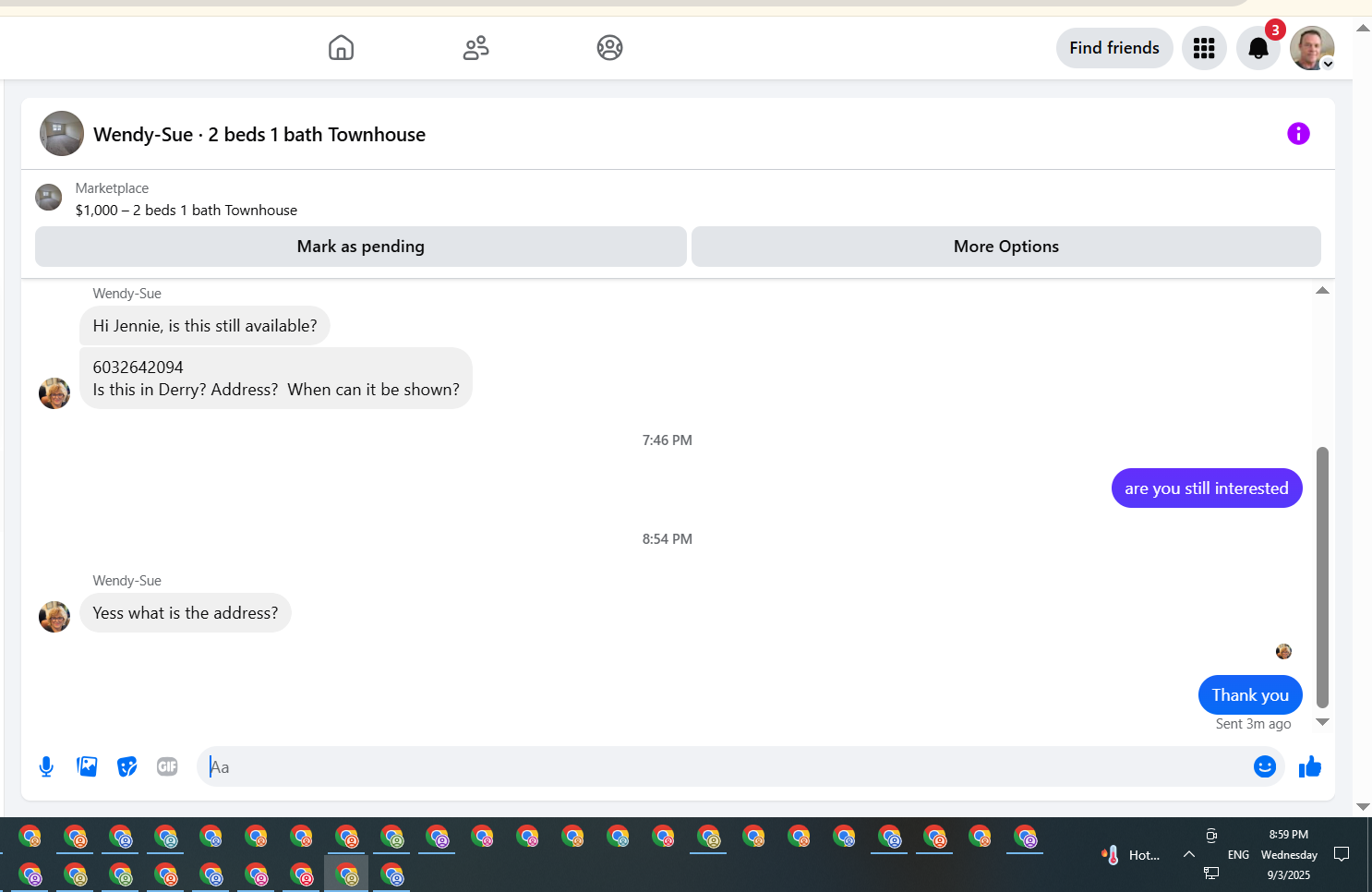Open the network tray icon

(x=1211, y=873)
